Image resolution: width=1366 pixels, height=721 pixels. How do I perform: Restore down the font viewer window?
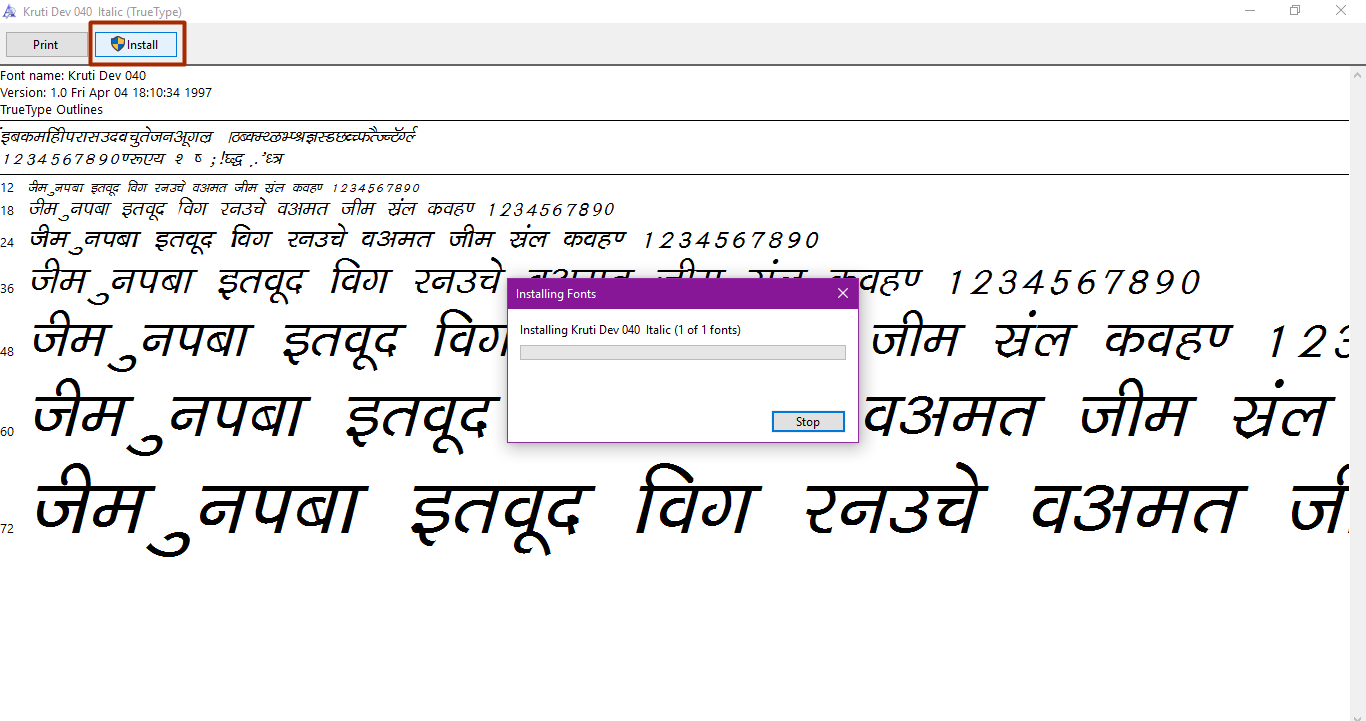pyautogui.click(x=1295, y=11)
